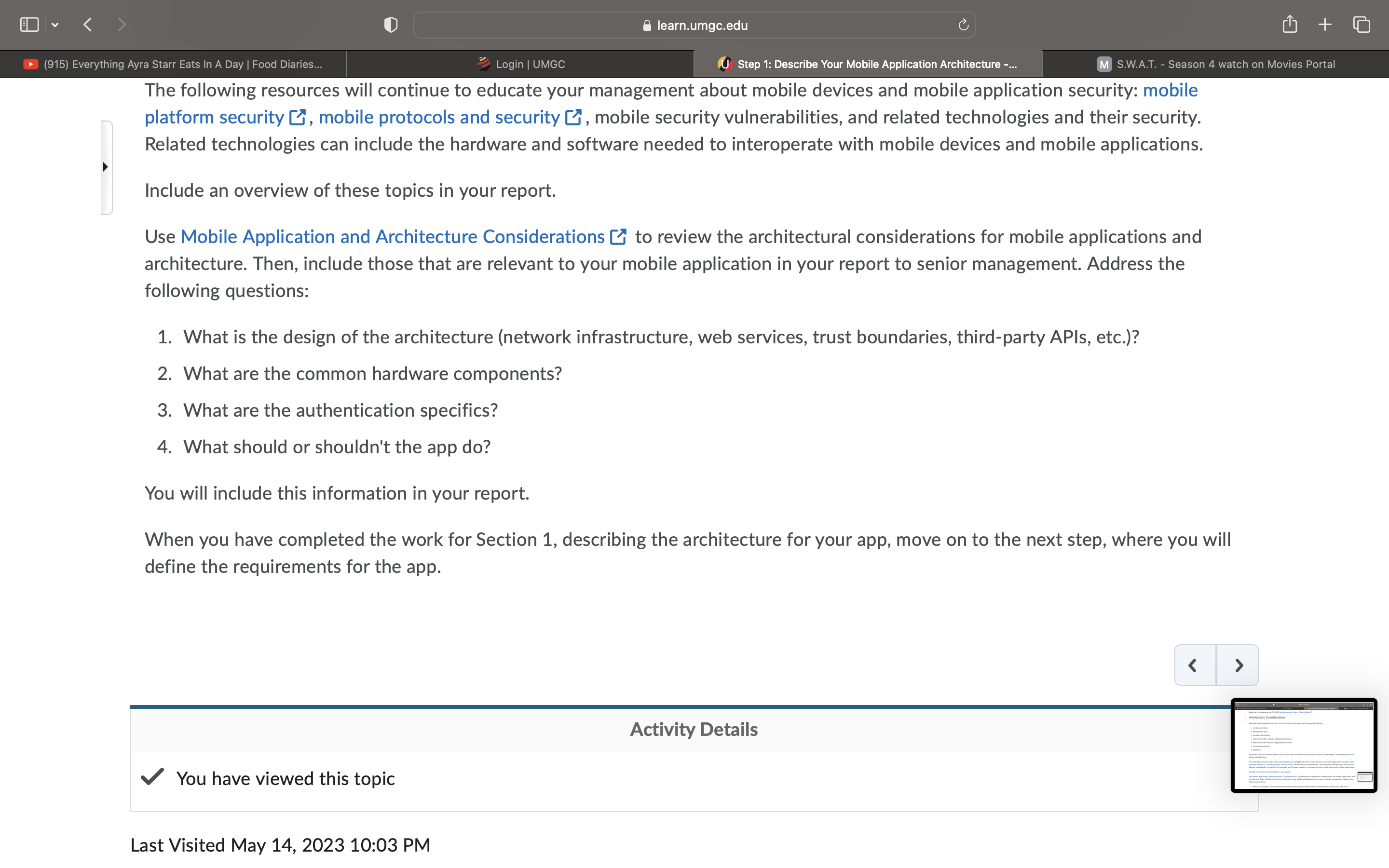Open the Share icon in the toolbar
This screenshot has height=868, width=1389.
[1289, 24]
